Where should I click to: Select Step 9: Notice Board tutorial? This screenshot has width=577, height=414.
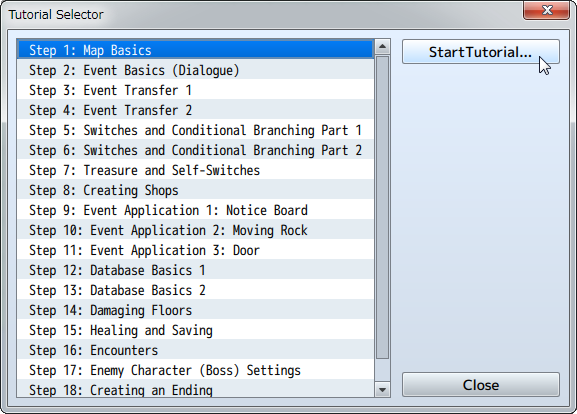195,210
